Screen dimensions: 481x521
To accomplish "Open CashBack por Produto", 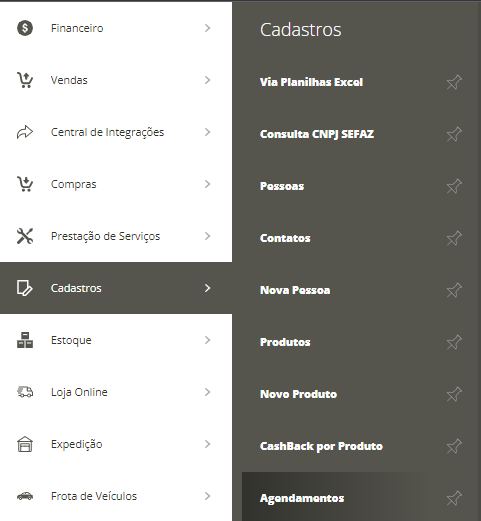I will [321, 446].
